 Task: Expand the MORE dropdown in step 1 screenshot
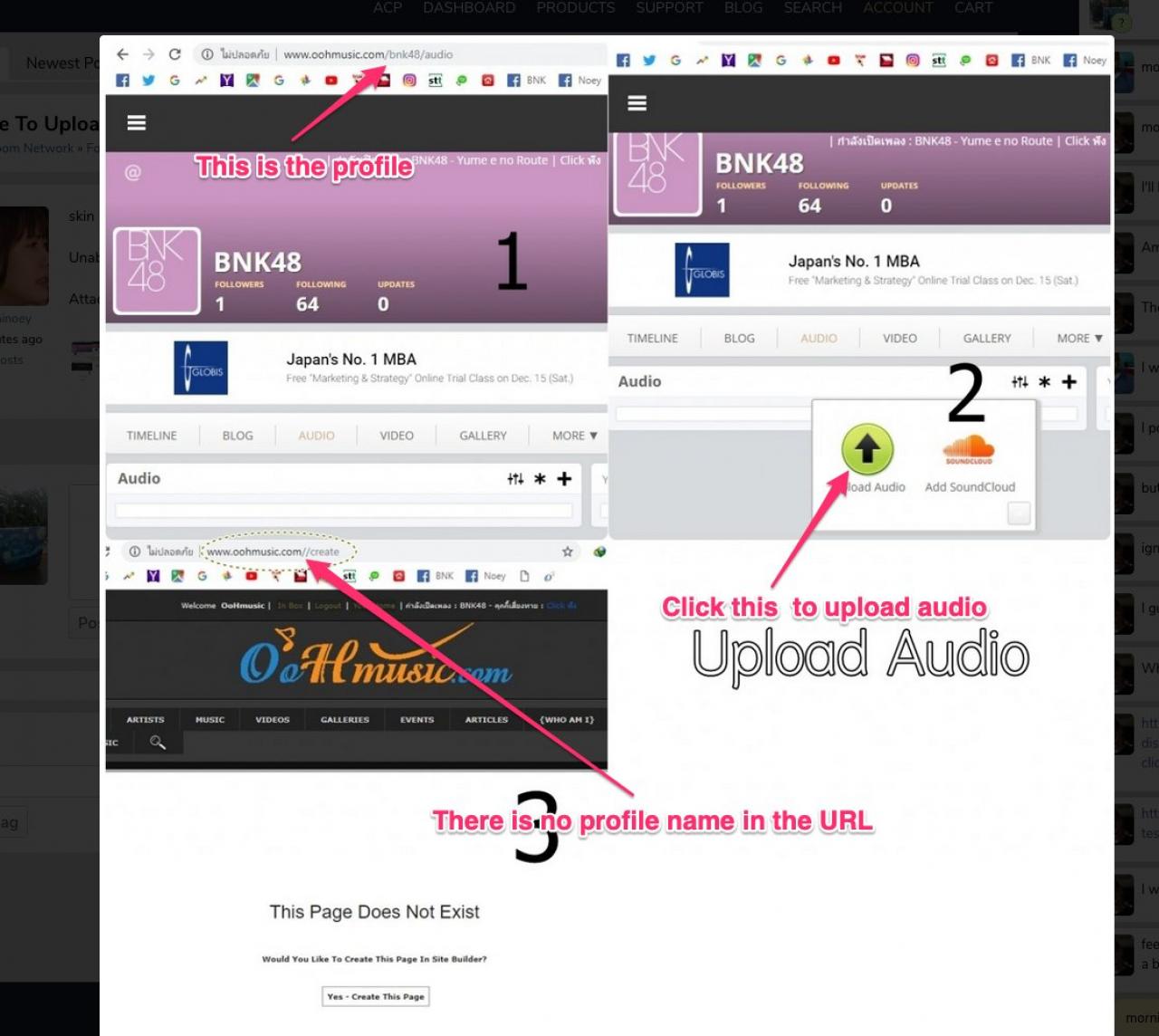pos(575,436)
